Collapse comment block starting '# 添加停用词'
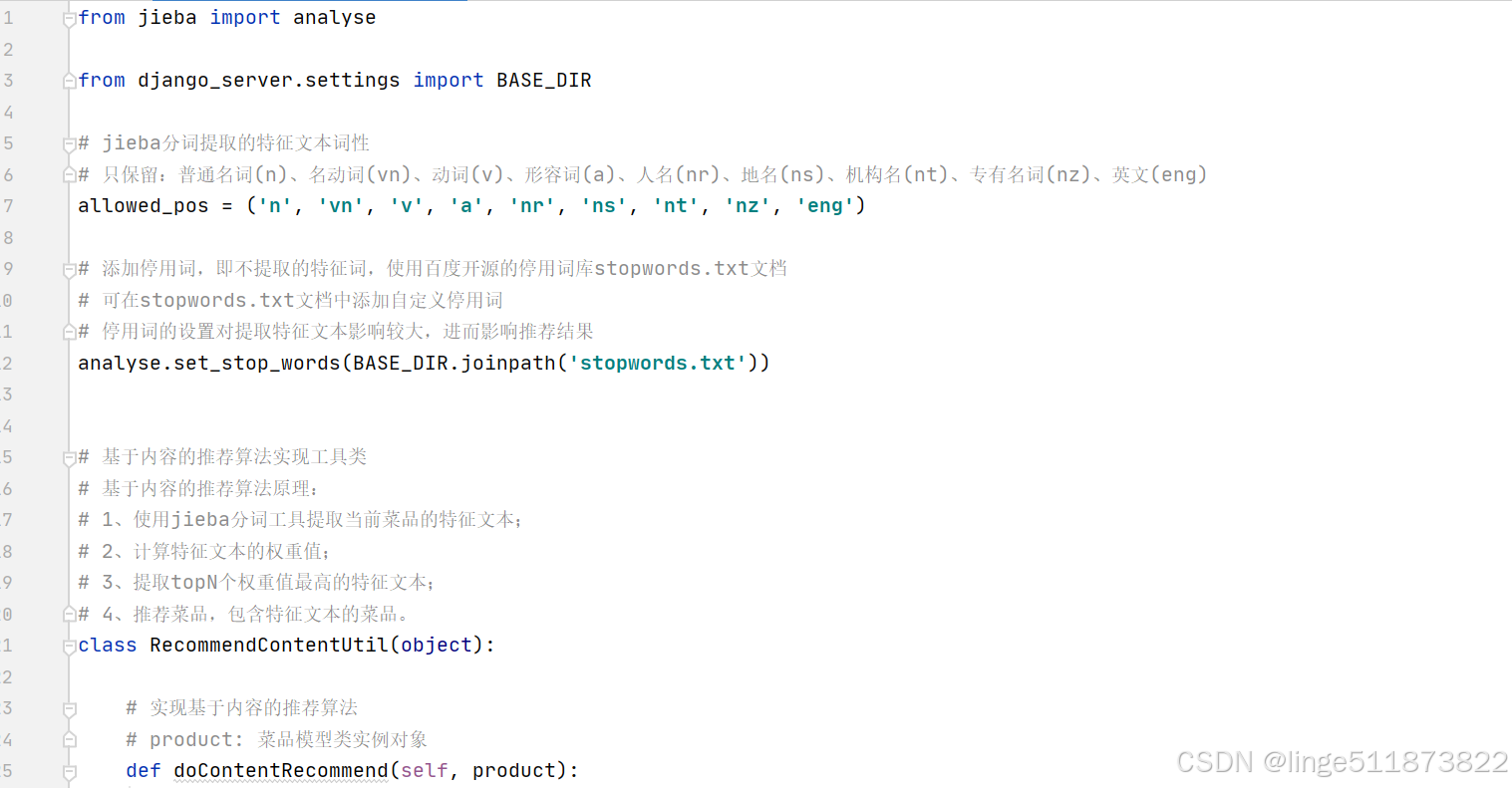Image resolution: width=1512 pixels, height=788 pixels. tap(70, 269)
